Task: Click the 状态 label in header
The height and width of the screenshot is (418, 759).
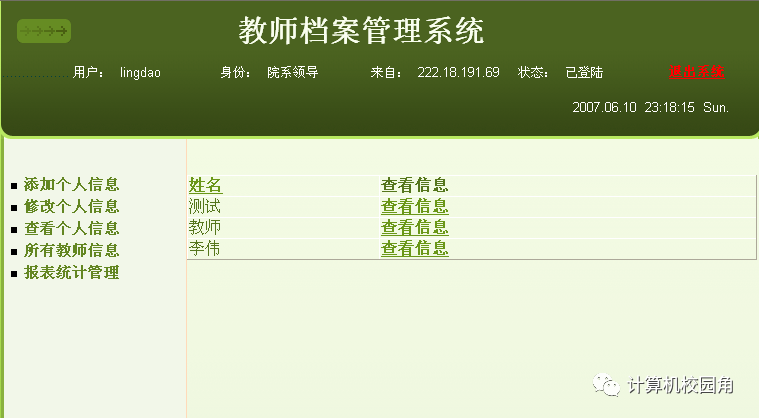Action: (533, 73)
